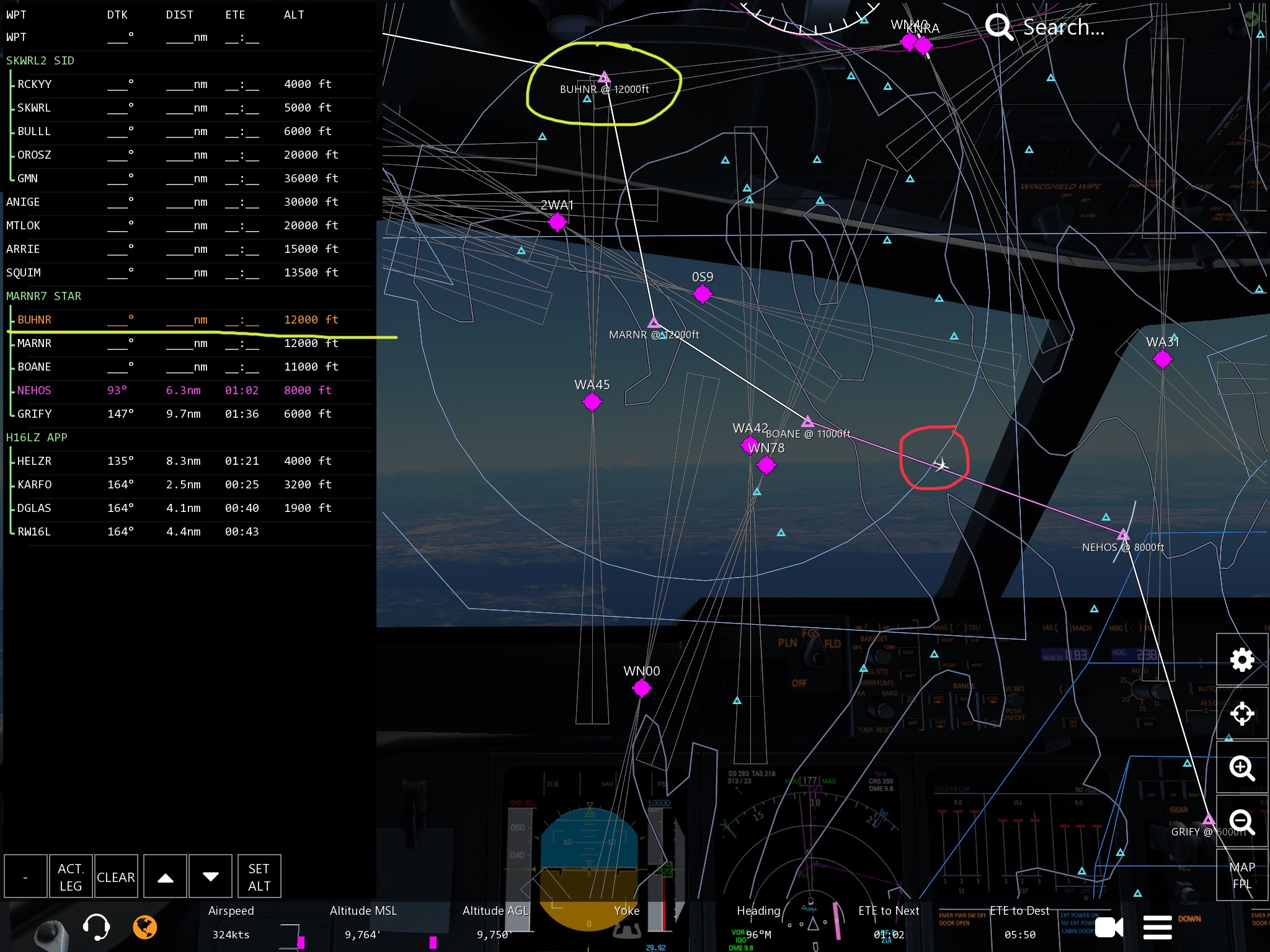Screen dimensions: 1270x952
Task: Move selected waypoint up arrow
Action: (165, 876)
